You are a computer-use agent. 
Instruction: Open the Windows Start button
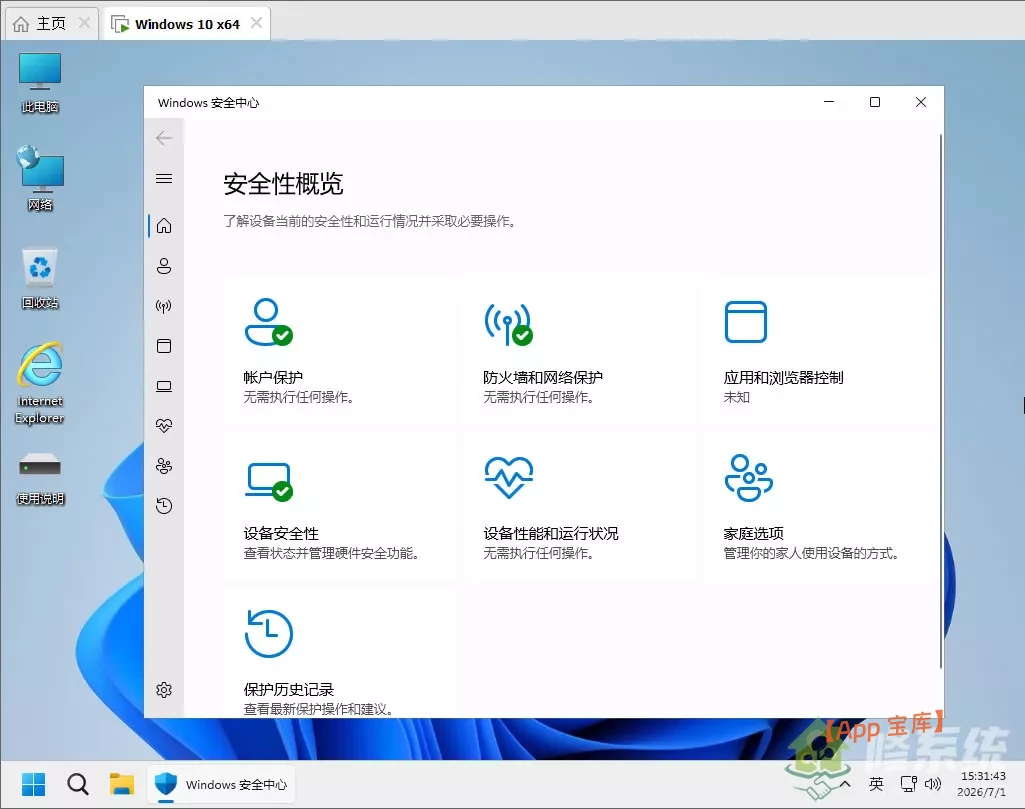(x=33, y=784)
